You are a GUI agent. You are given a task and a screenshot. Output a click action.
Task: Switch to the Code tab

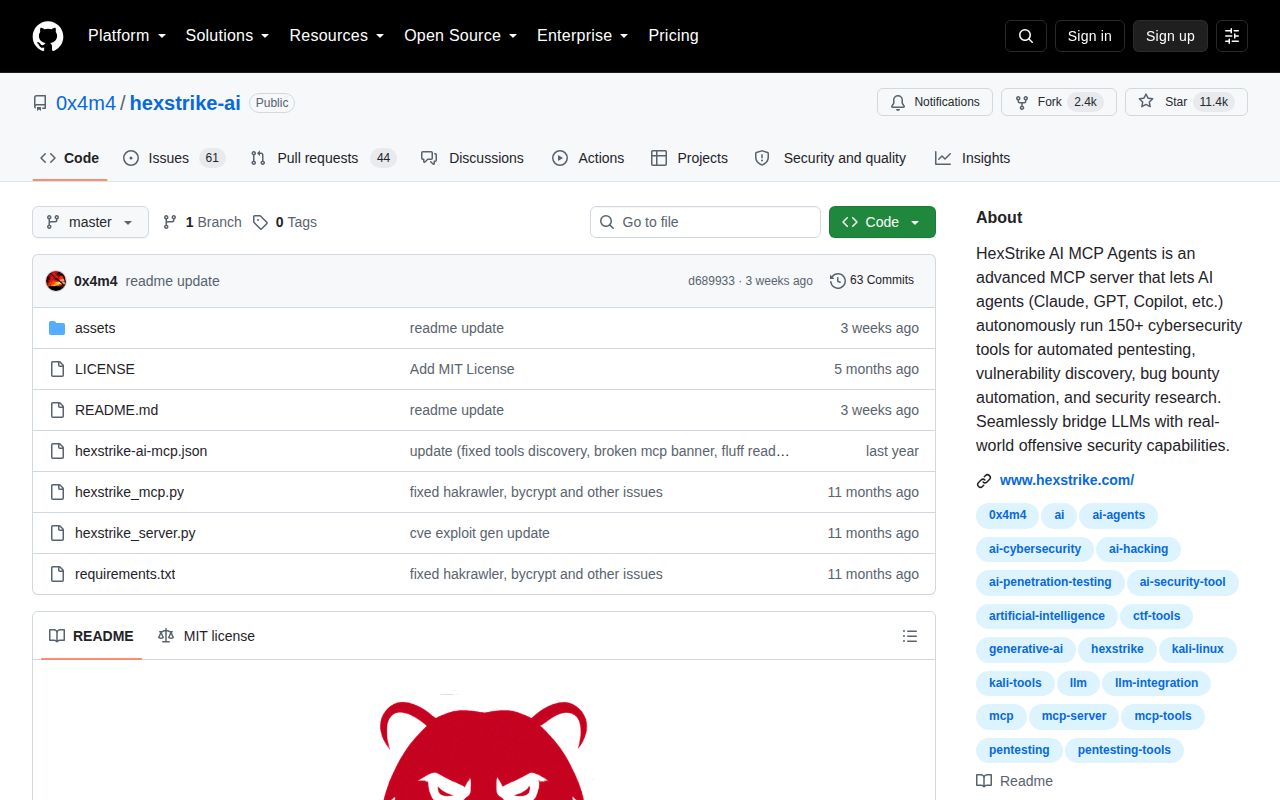point(70,158)
